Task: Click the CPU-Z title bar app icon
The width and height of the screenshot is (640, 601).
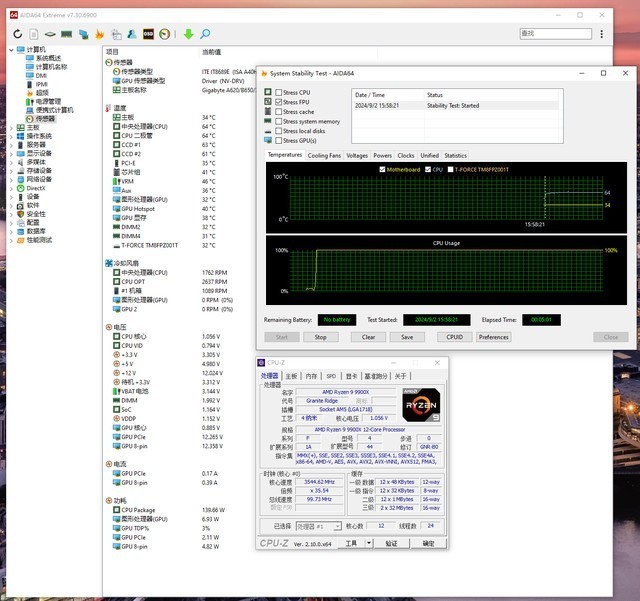Action: [x=261, y=363]
